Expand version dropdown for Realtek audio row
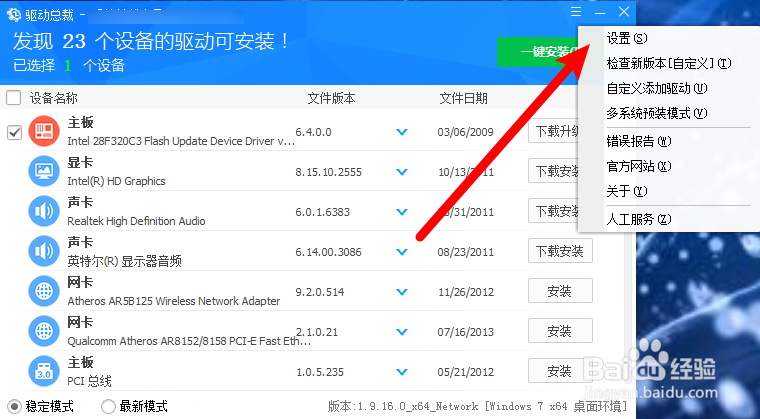Screen dimensions: 760x419 402,212
